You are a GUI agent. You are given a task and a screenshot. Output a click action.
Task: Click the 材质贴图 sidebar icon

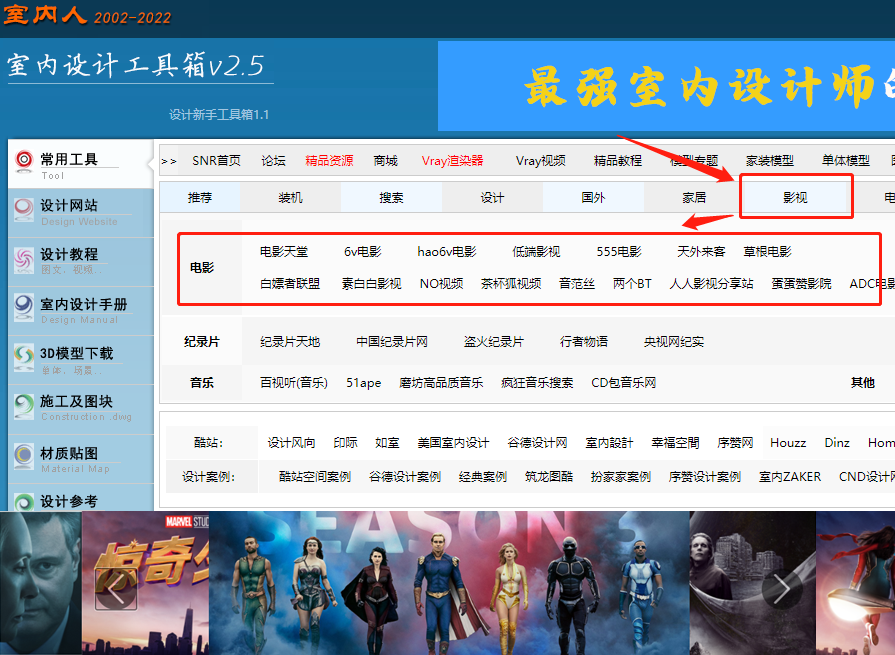24,456
